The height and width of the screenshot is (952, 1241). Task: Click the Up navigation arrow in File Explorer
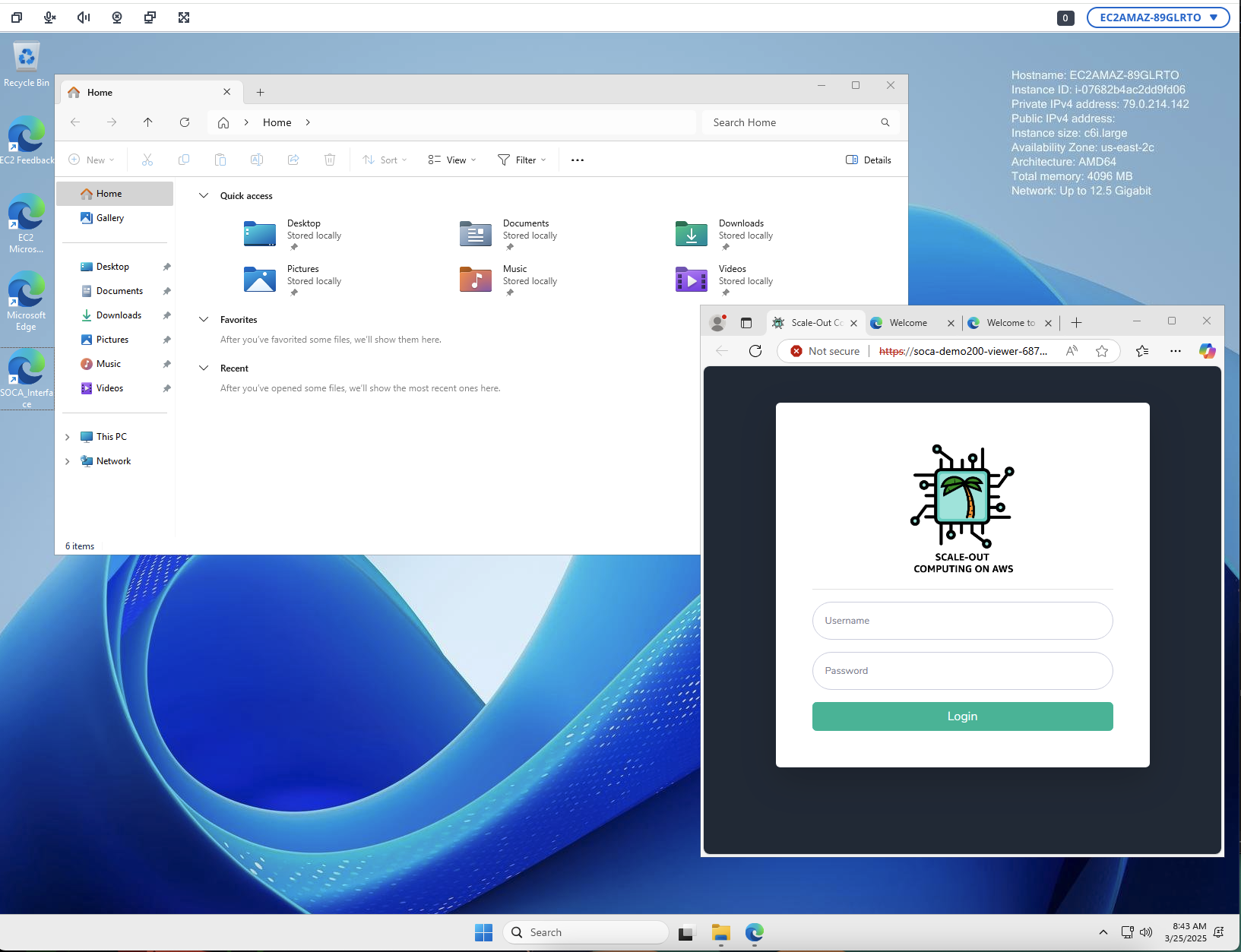pyautogui.click(x=148, y=122)
